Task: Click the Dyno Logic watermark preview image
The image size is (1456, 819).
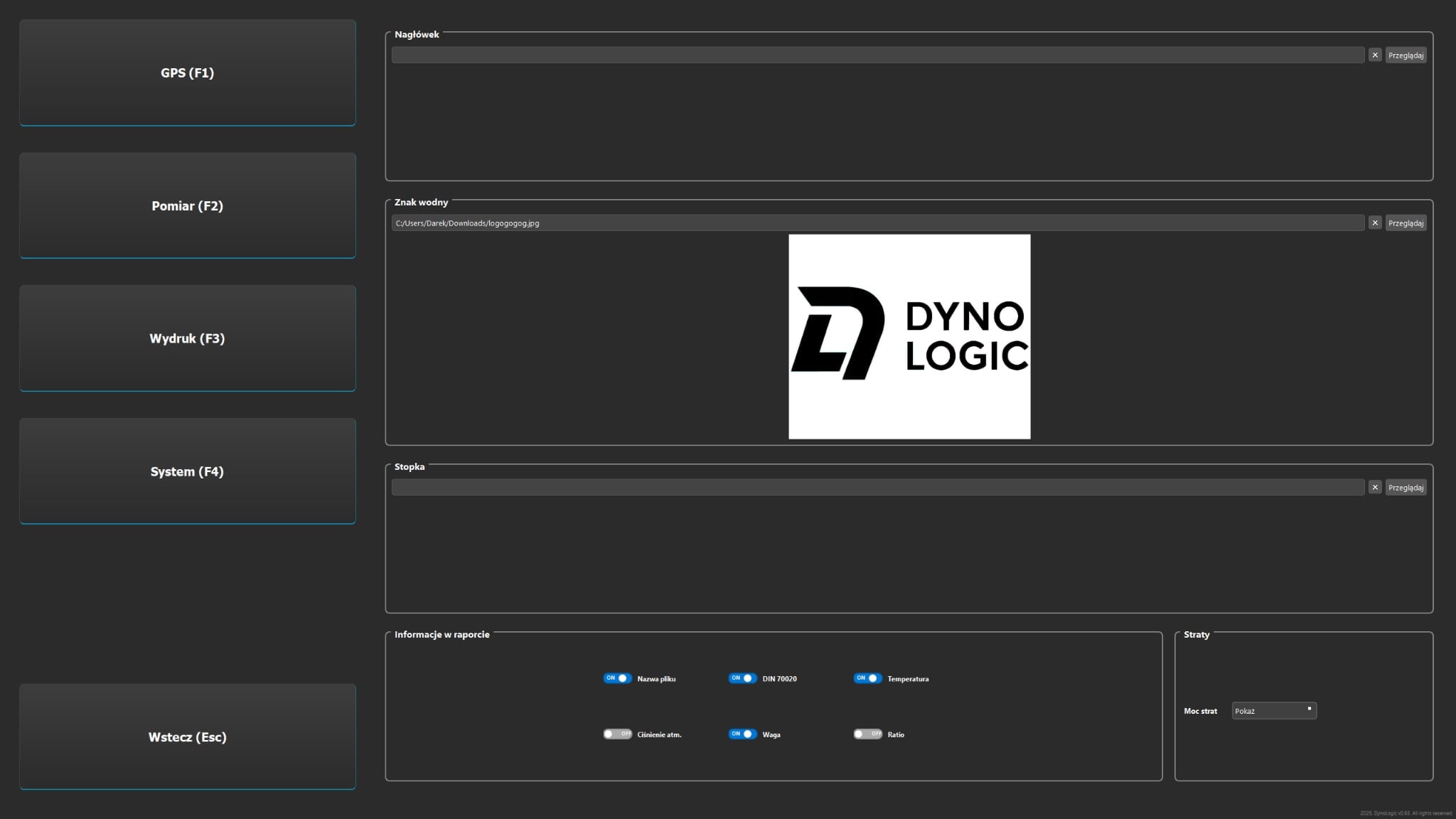Action: click(x=909, y=336)
